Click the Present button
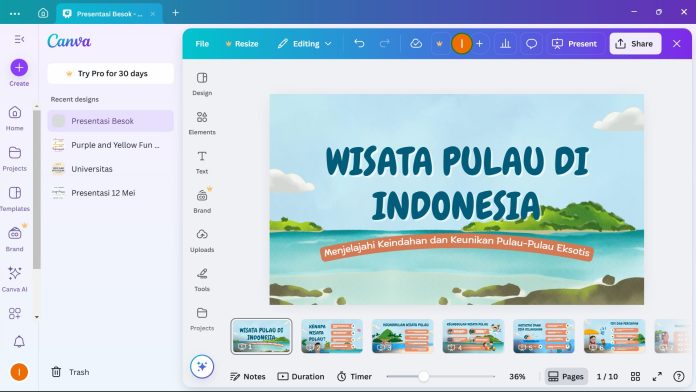The height and width of the screenshot is (392, 696). (574, 44)
